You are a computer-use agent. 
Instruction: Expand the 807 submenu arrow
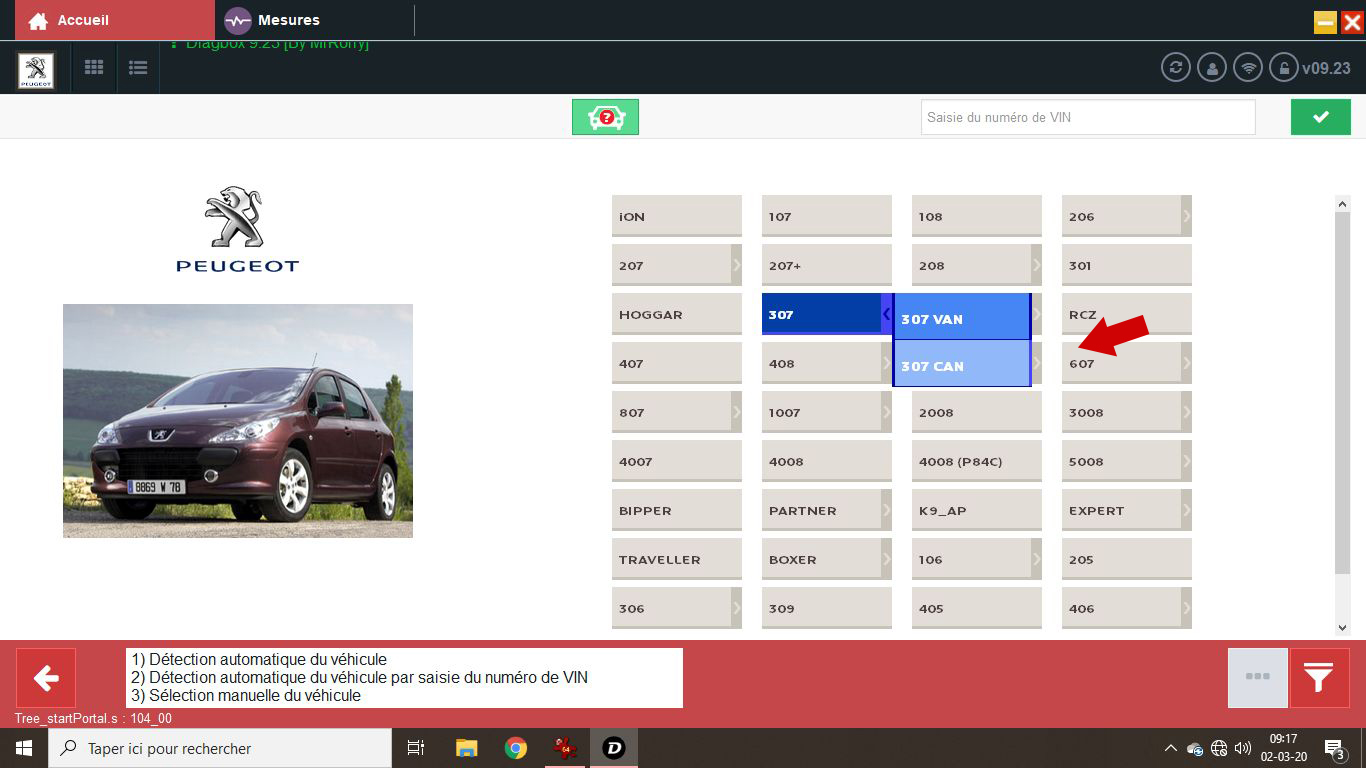[x=736, y=412]
